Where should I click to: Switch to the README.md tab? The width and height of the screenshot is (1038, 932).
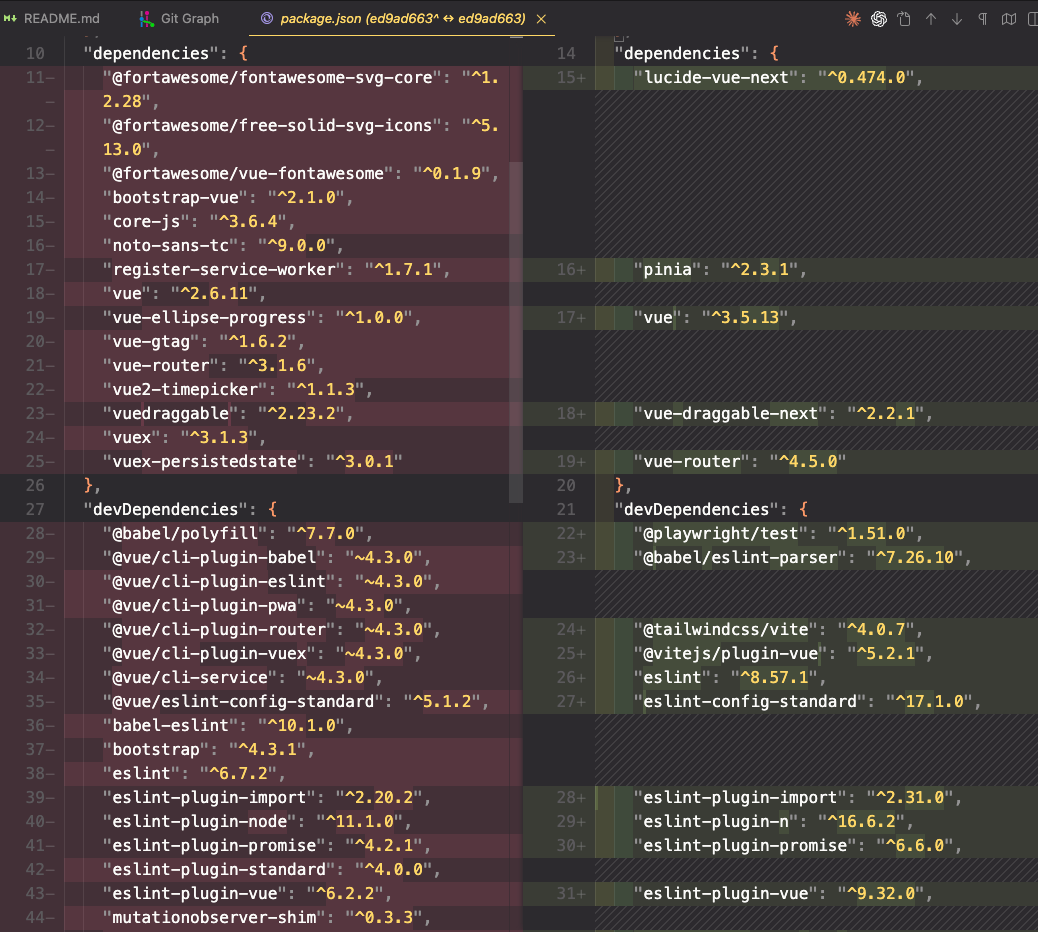(x=61, y=19)
